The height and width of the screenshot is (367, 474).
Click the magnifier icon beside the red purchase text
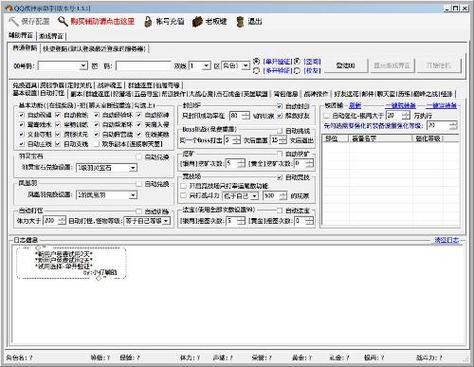click(x=63, y=22)
